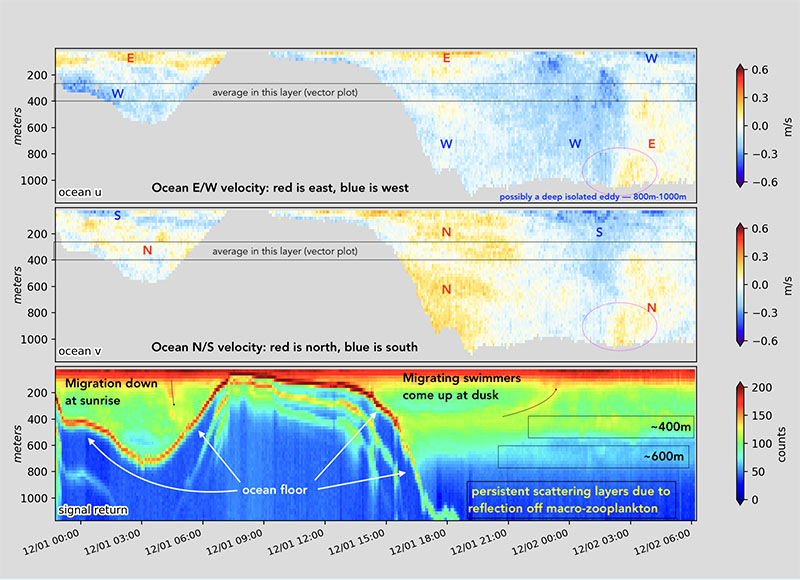800x580 pixels.
Task: Click the signal return counts colorbar
Action: pos(741,442)
